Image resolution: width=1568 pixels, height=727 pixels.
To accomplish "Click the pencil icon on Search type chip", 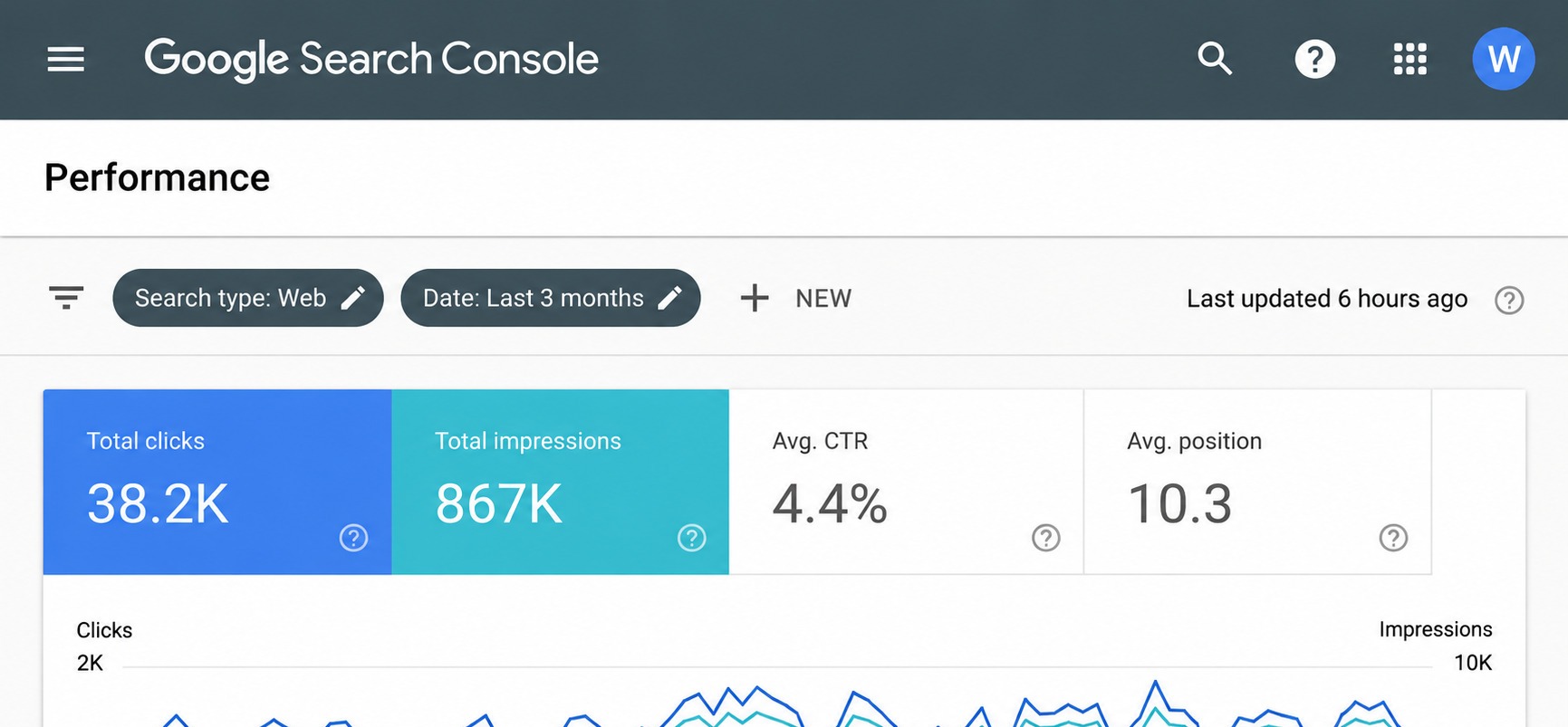I will coord(353,298).
